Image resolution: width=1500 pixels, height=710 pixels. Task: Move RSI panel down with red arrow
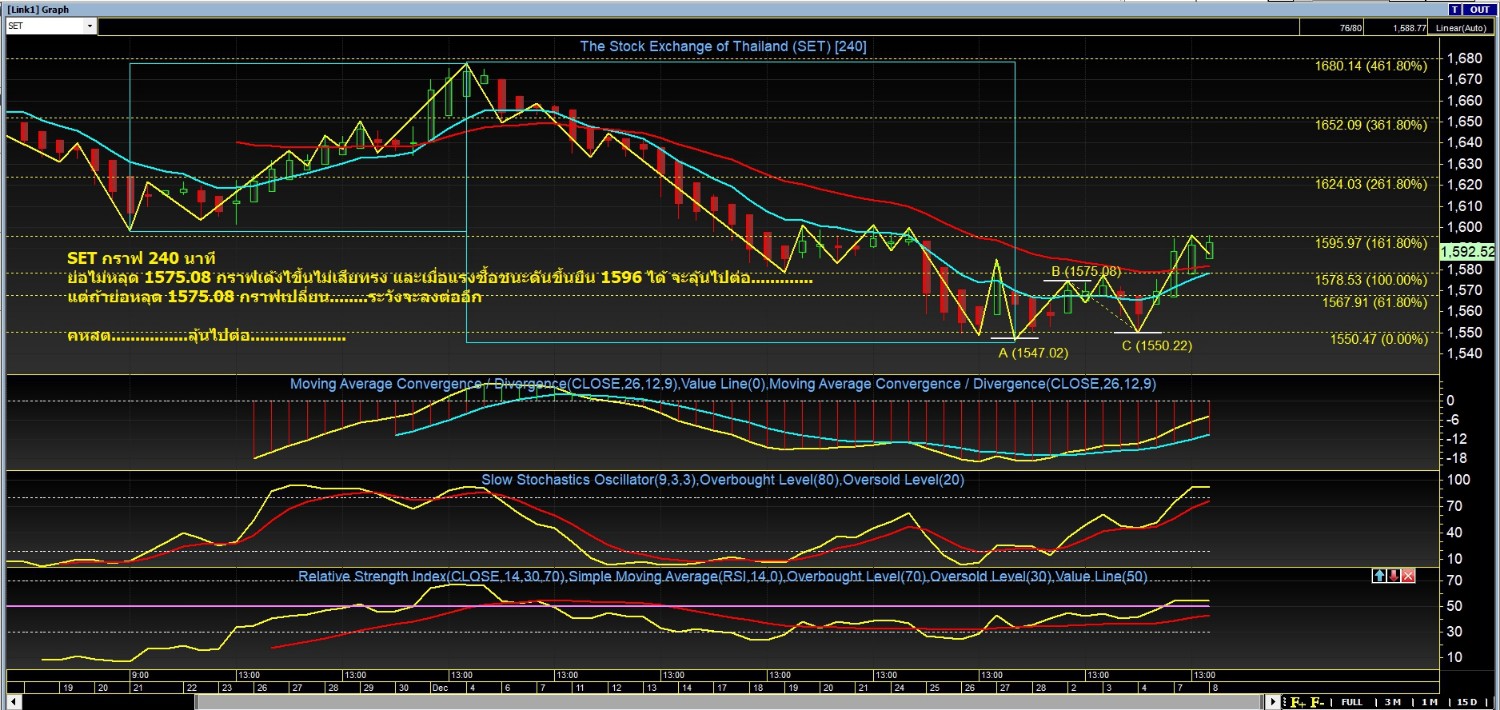click(1394, 576)
